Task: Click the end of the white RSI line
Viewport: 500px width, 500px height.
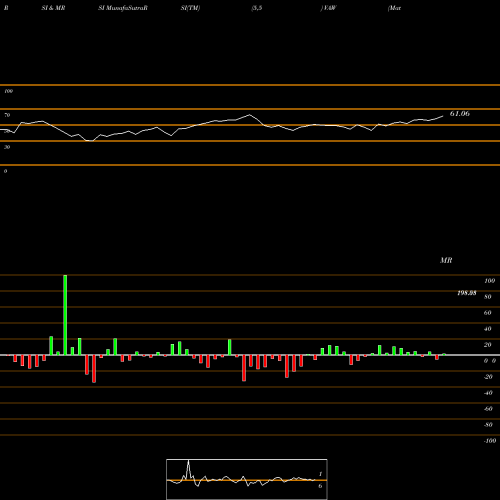Action: click(443, 116)
